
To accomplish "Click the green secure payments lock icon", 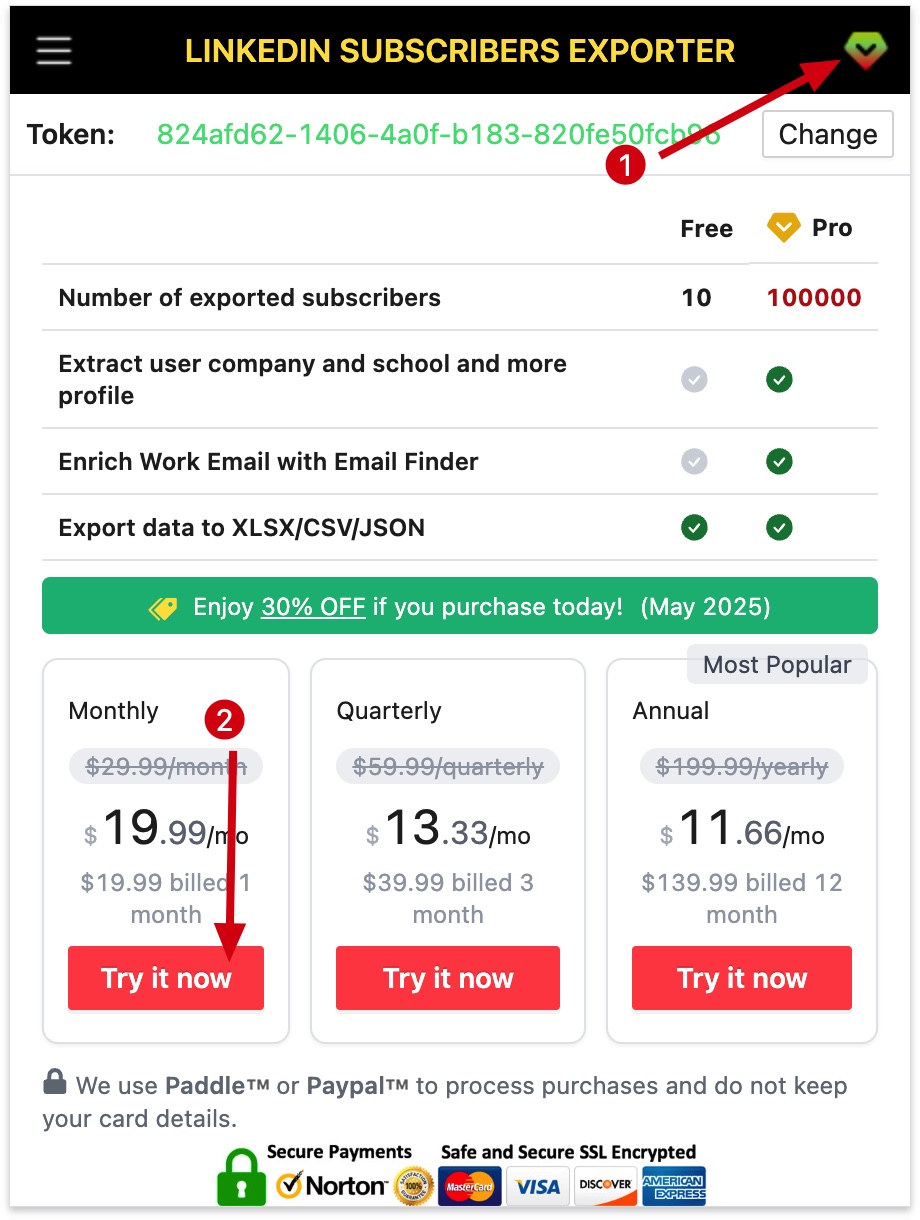I will pyautogui.click(x=241, y=1176).
